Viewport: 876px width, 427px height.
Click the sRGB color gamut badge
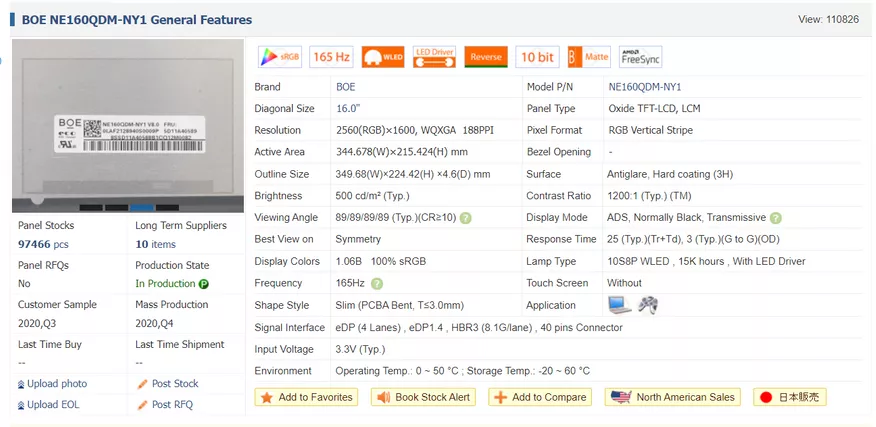coord(280,57)
